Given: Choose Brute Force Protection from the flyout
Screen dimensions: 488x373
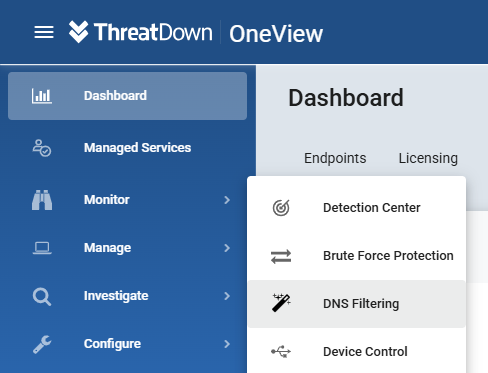Looking at the screenshot, I should point(357,256).
